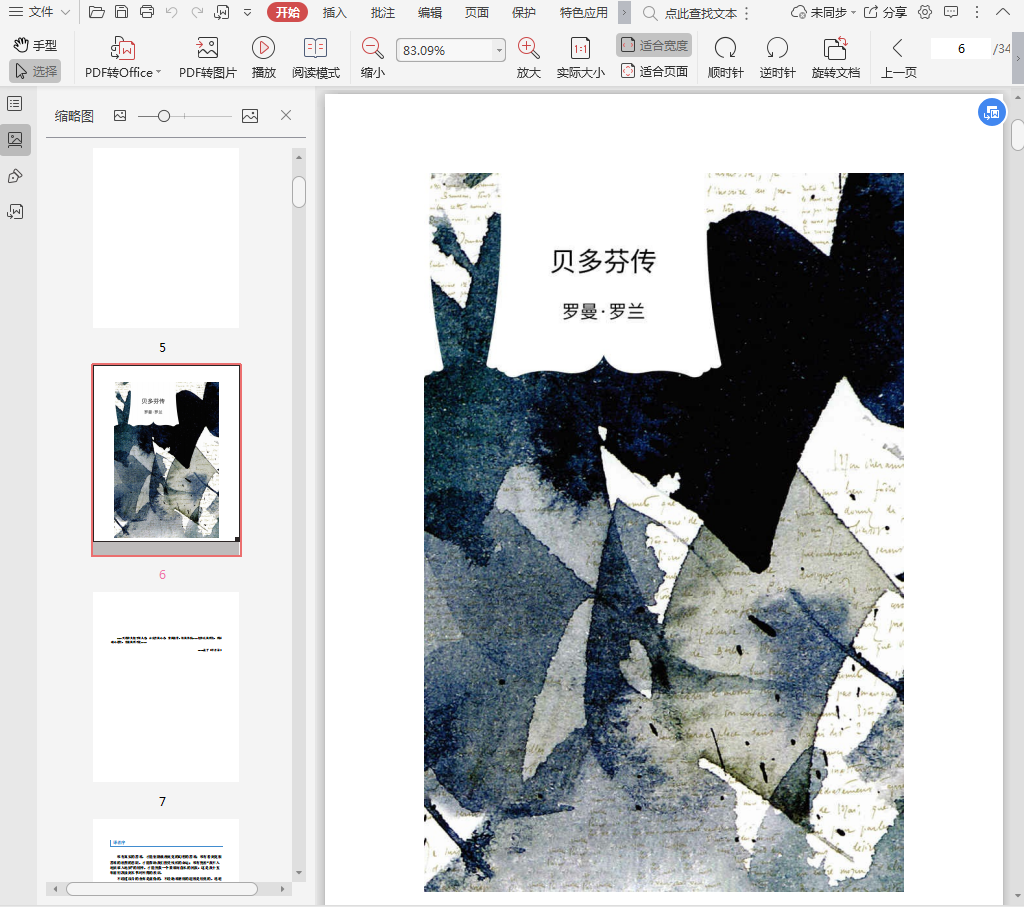
Task: Click the export-to-Word icon in quick toolbar
Action: (x=222, y=12)
